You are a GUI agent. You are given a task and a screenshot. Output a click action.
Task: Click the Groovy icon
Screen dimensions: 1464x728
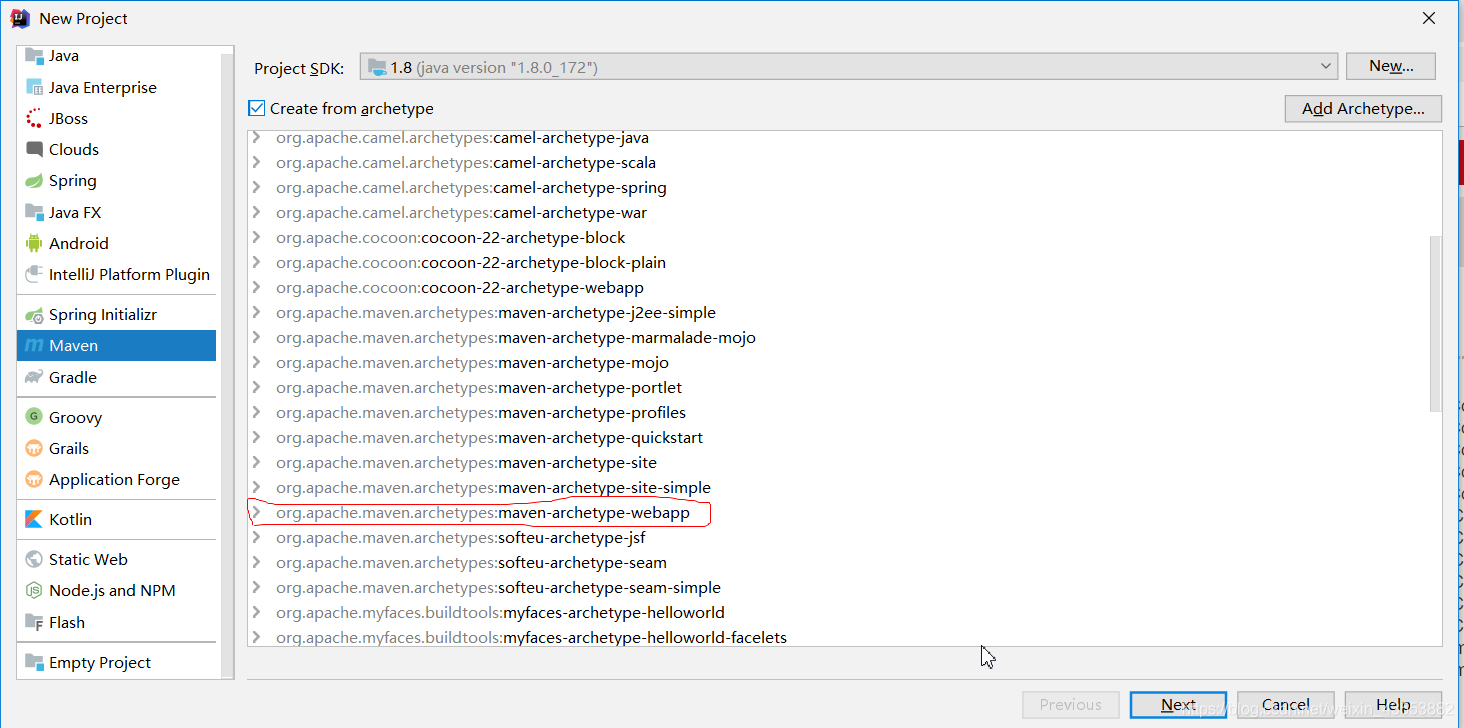click(x=34, y=417)
